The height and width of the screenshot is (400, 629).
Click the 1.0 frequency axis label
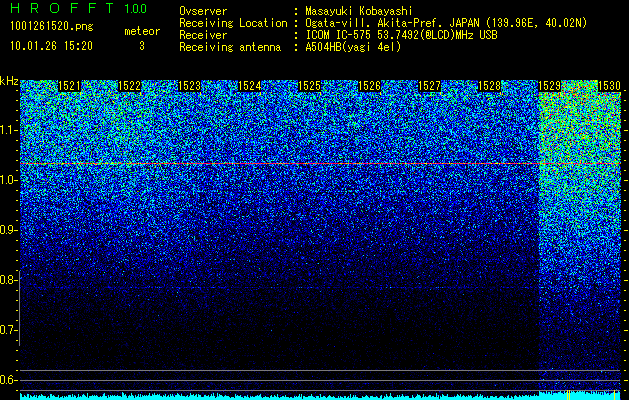[x=7, y=180]
